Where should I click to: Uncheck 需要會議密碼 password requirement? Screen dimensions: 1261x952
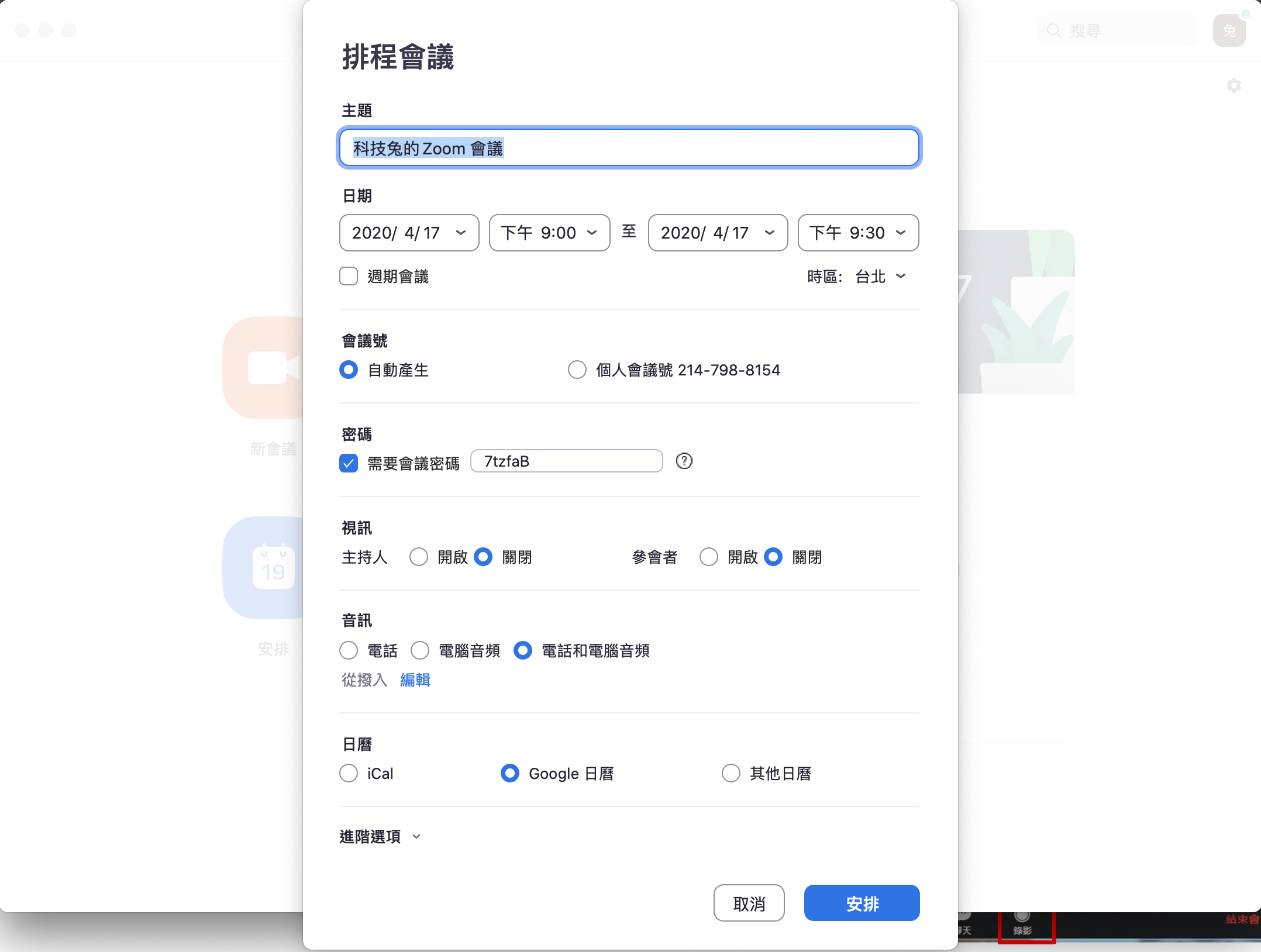[349, 463]
